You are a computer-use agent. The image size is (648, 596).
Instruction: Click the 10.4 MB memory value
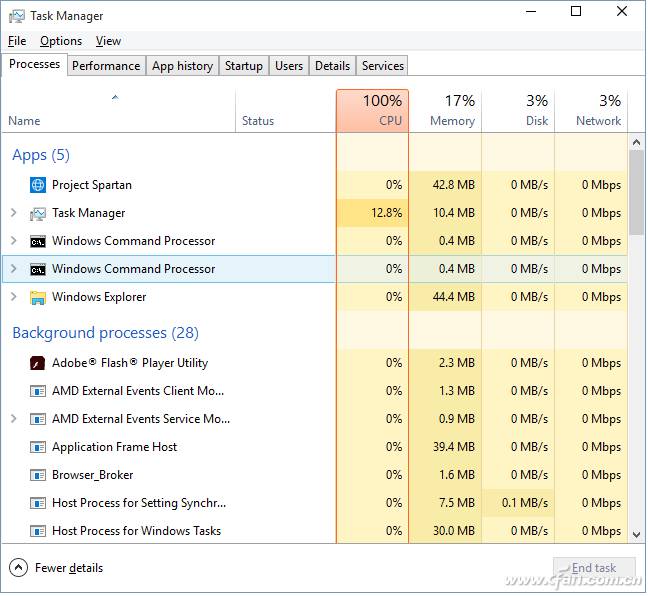point(454,213)
